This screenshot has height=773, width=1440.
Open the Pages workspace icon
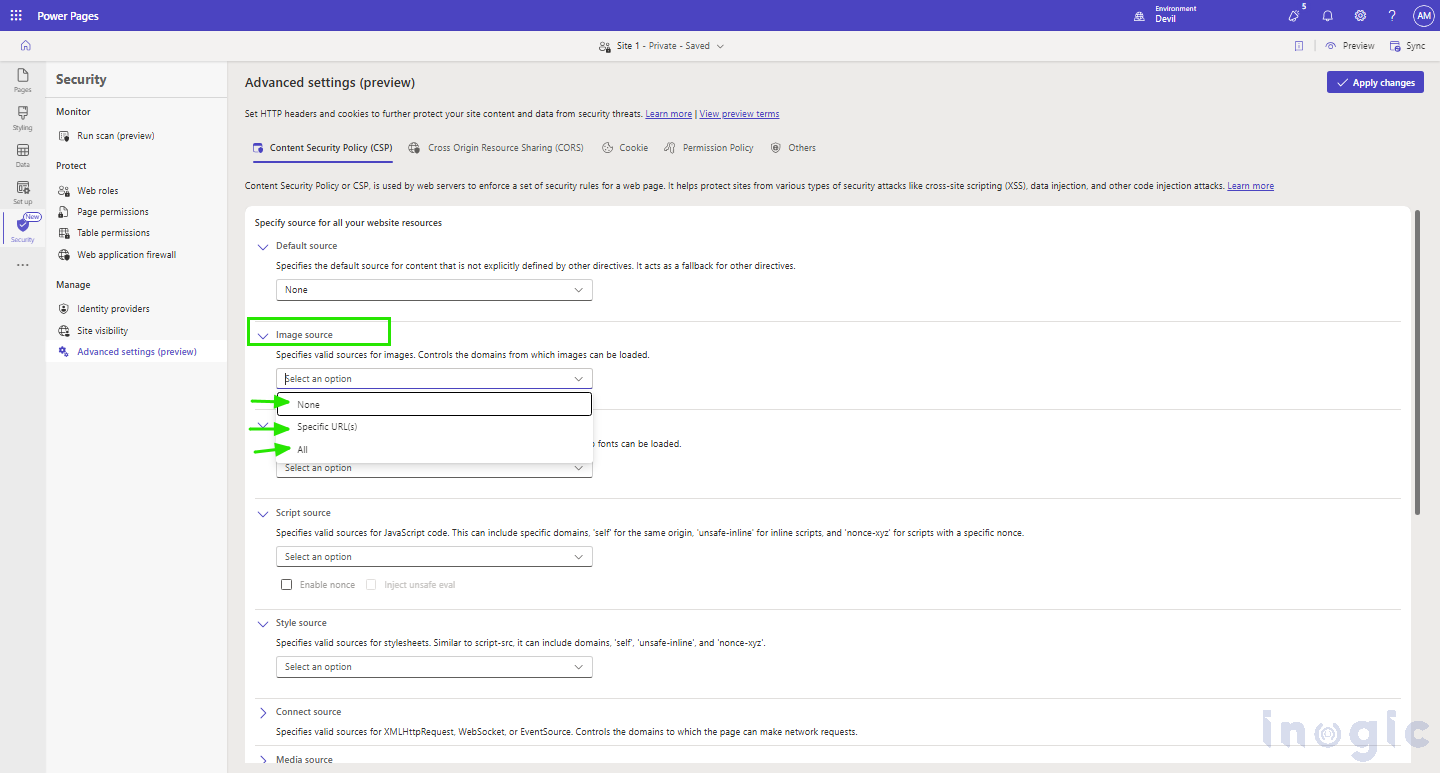[22, 81]
